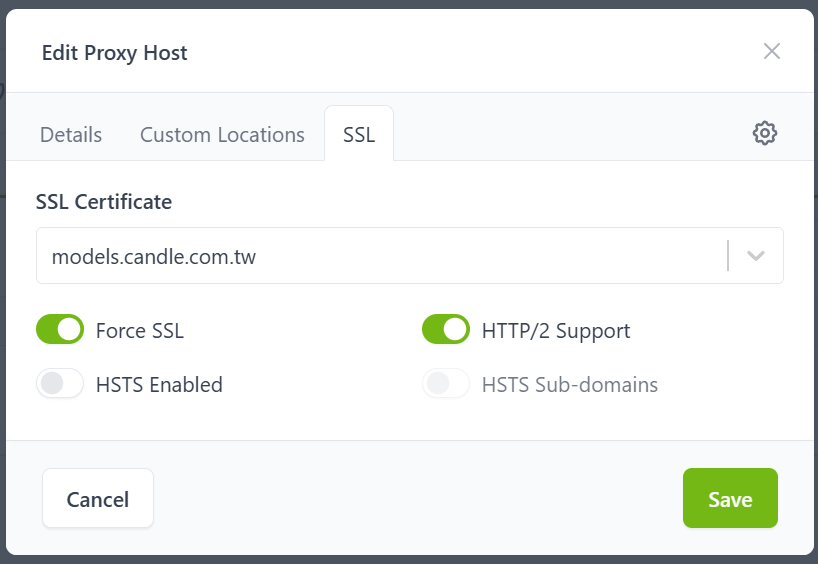Image resolution: width=818 pixels, height=564 pixels.
Task: Open the SSL Certificate combo box
Action: pyautogui.click(x=380, y=256)
